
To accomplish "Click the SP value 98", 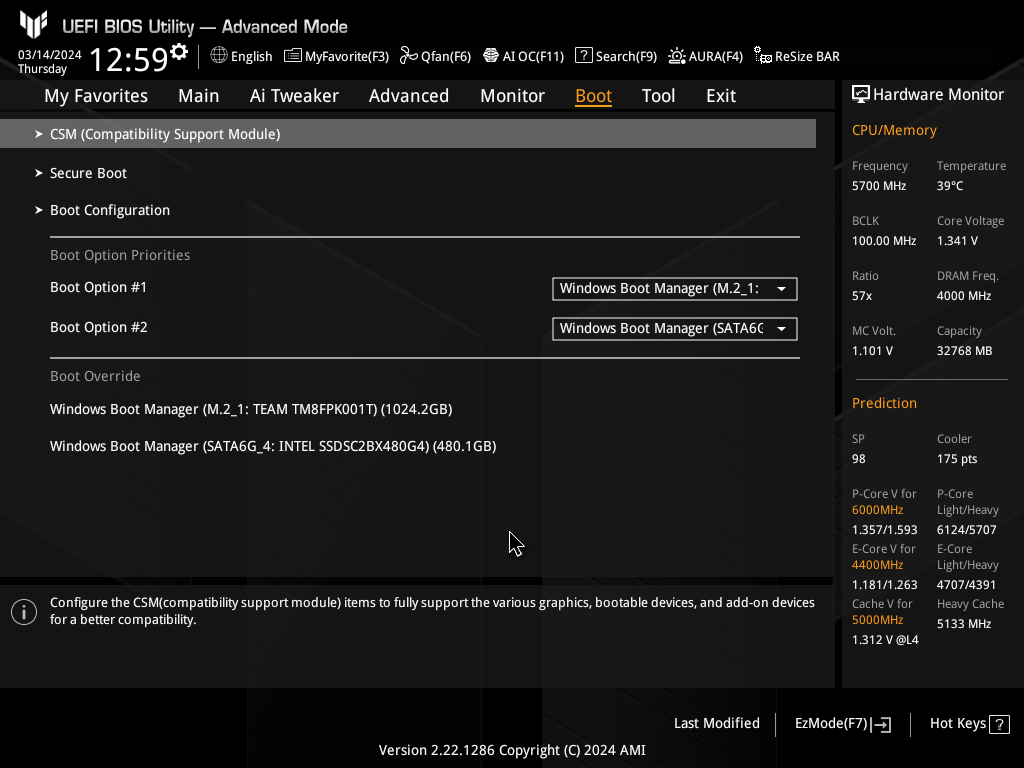I will (859, 459).
